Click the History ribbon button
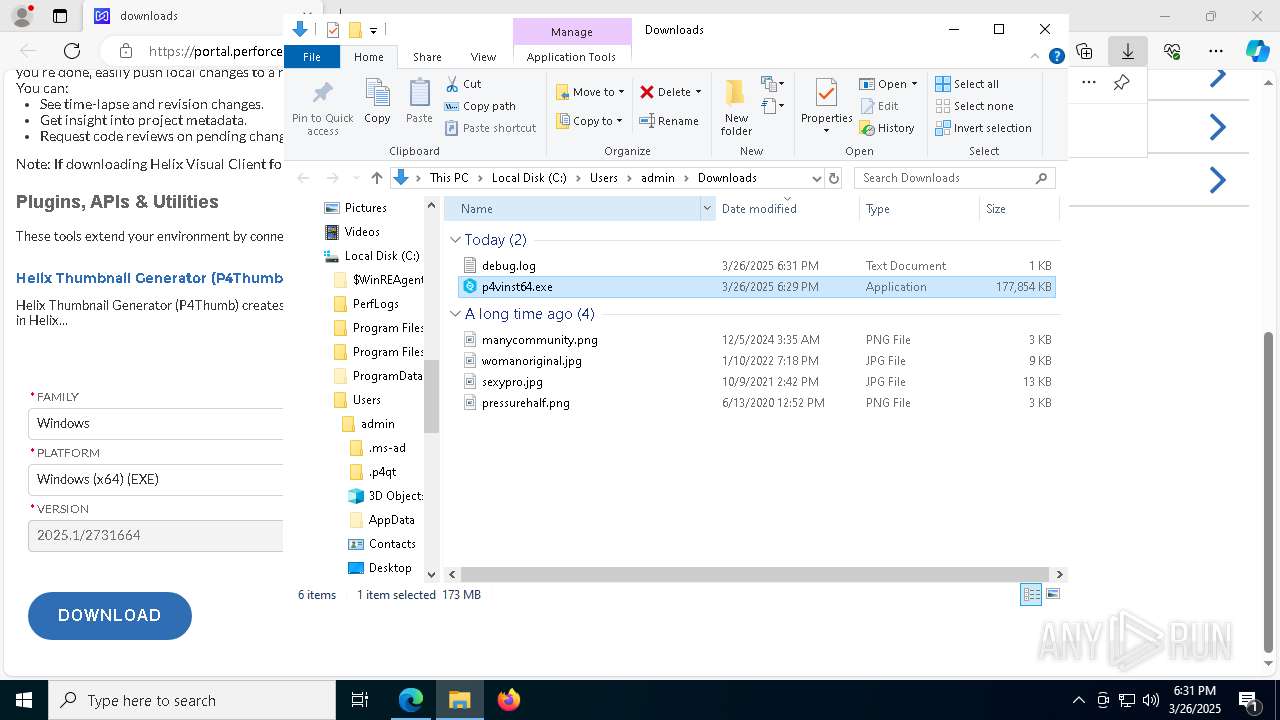The image size is (1280, 720). point(887,128)
